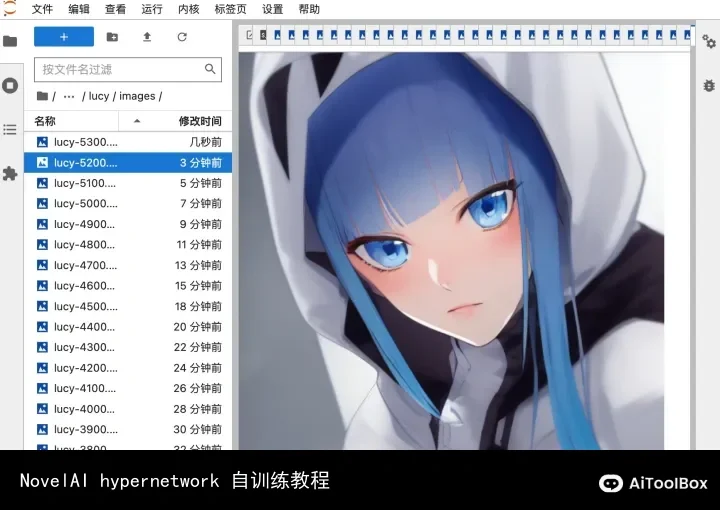Select file lucy-4400 in the list
This screenshot has height=510, width=720.
[x=128, y=327]
